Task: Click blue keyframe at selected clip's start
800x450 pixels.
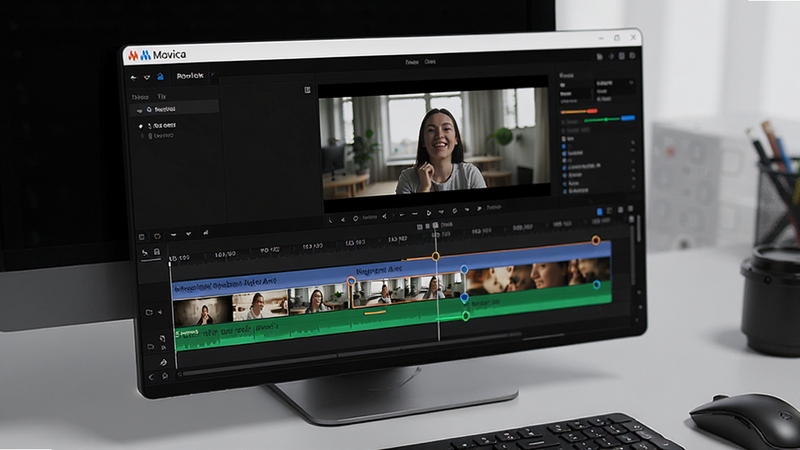Action: point(351,281)
